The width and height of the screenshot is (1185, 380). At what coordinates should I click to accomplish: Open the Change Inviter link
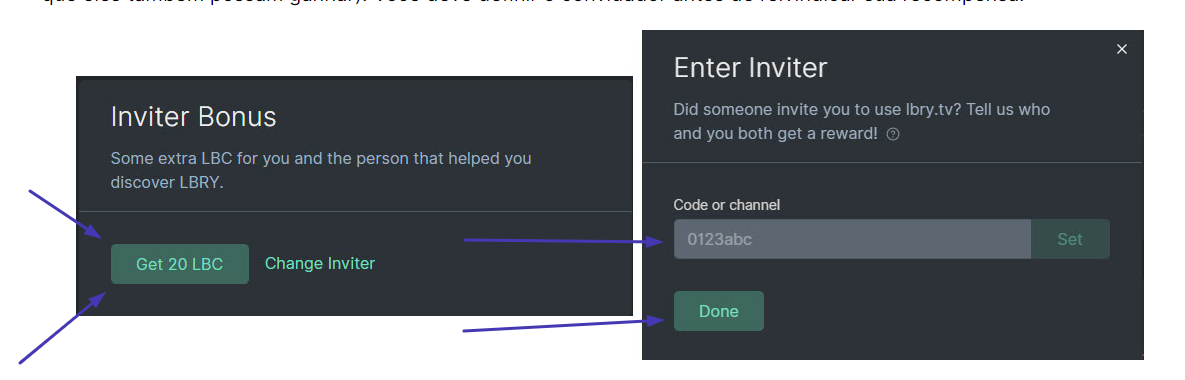[x=320, y=263]
